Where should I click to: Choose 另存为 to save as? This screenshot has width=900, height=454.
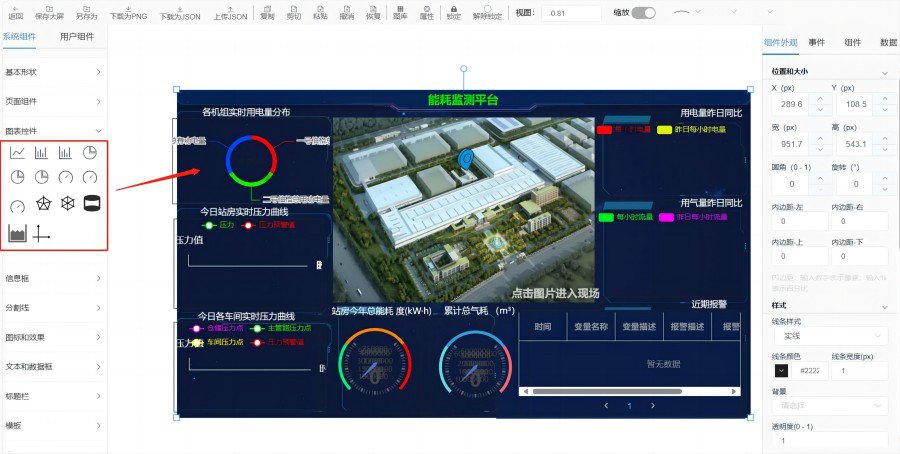click(87, 13)
